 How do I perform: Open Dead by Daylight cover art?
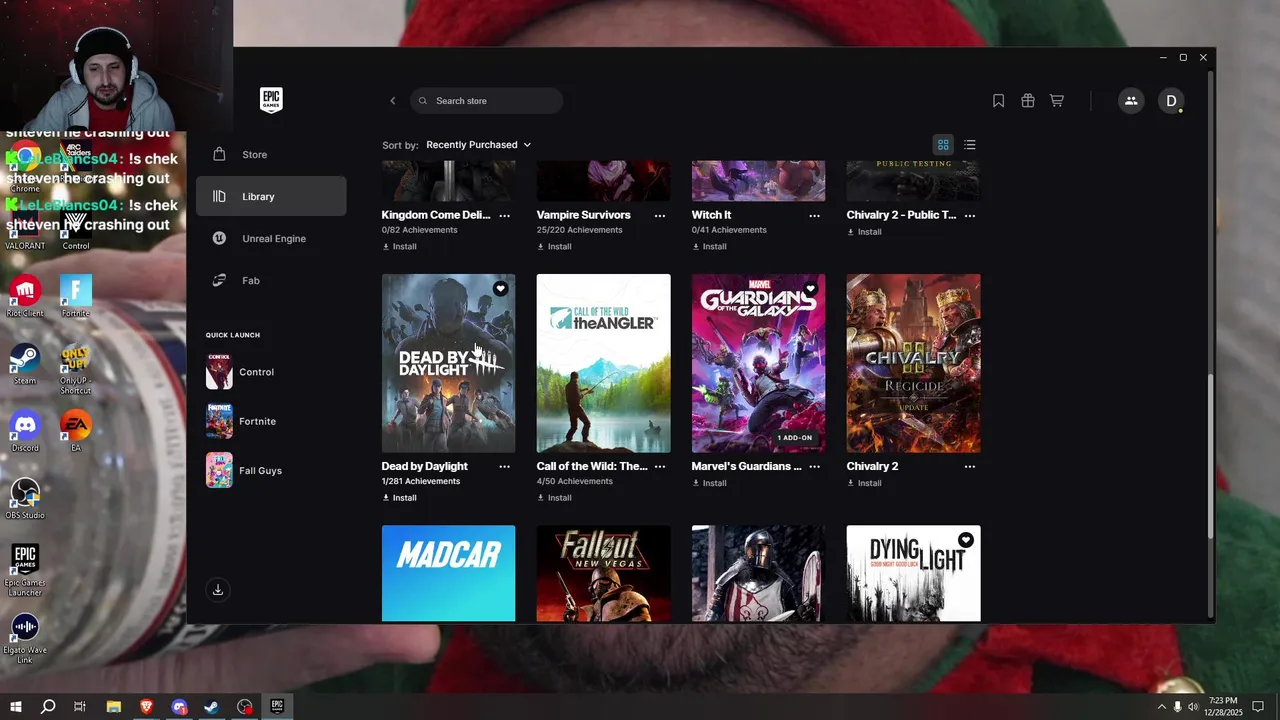point(448,363)
